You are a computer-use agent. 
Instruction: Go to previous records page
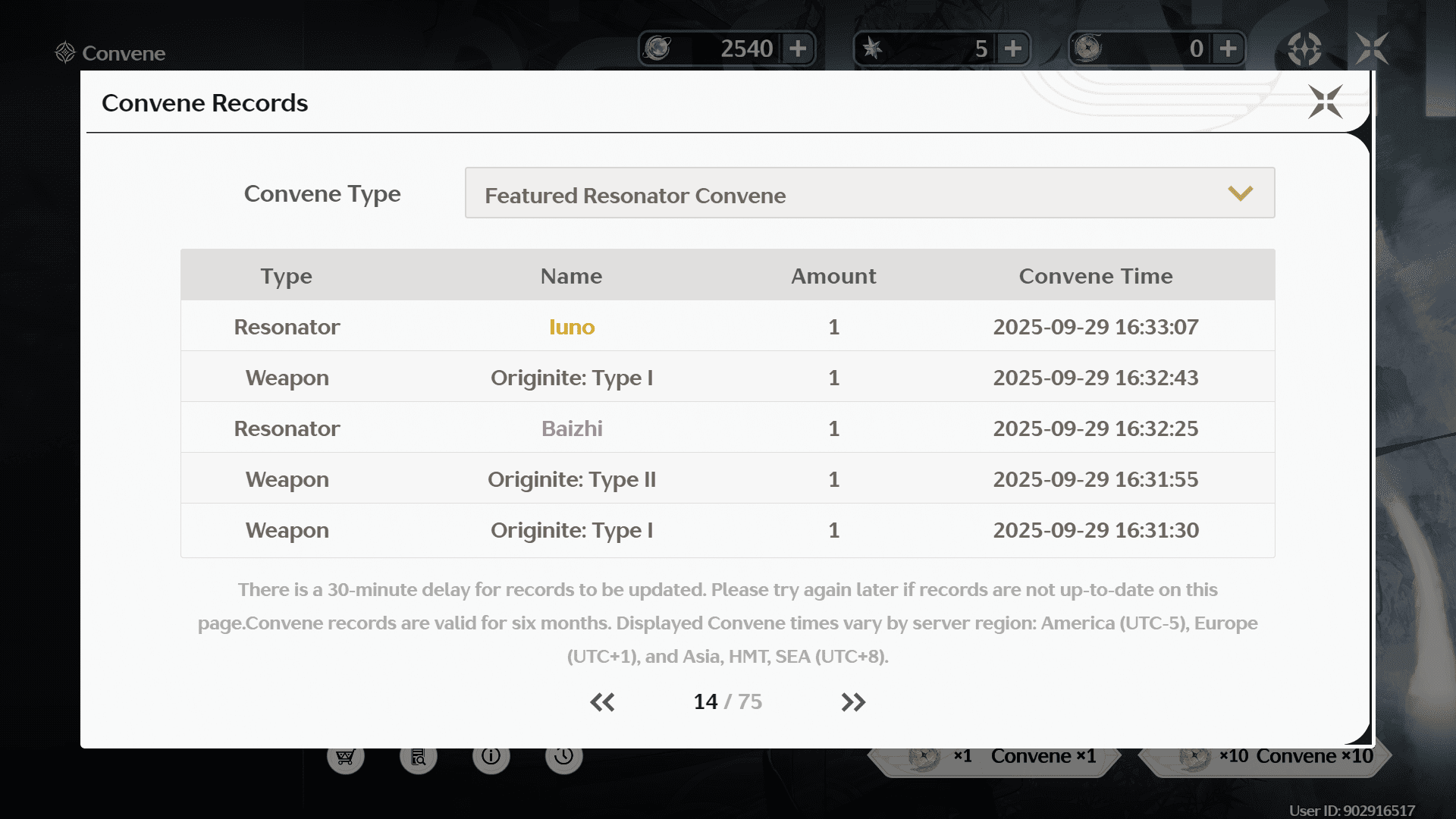point(602,702)
